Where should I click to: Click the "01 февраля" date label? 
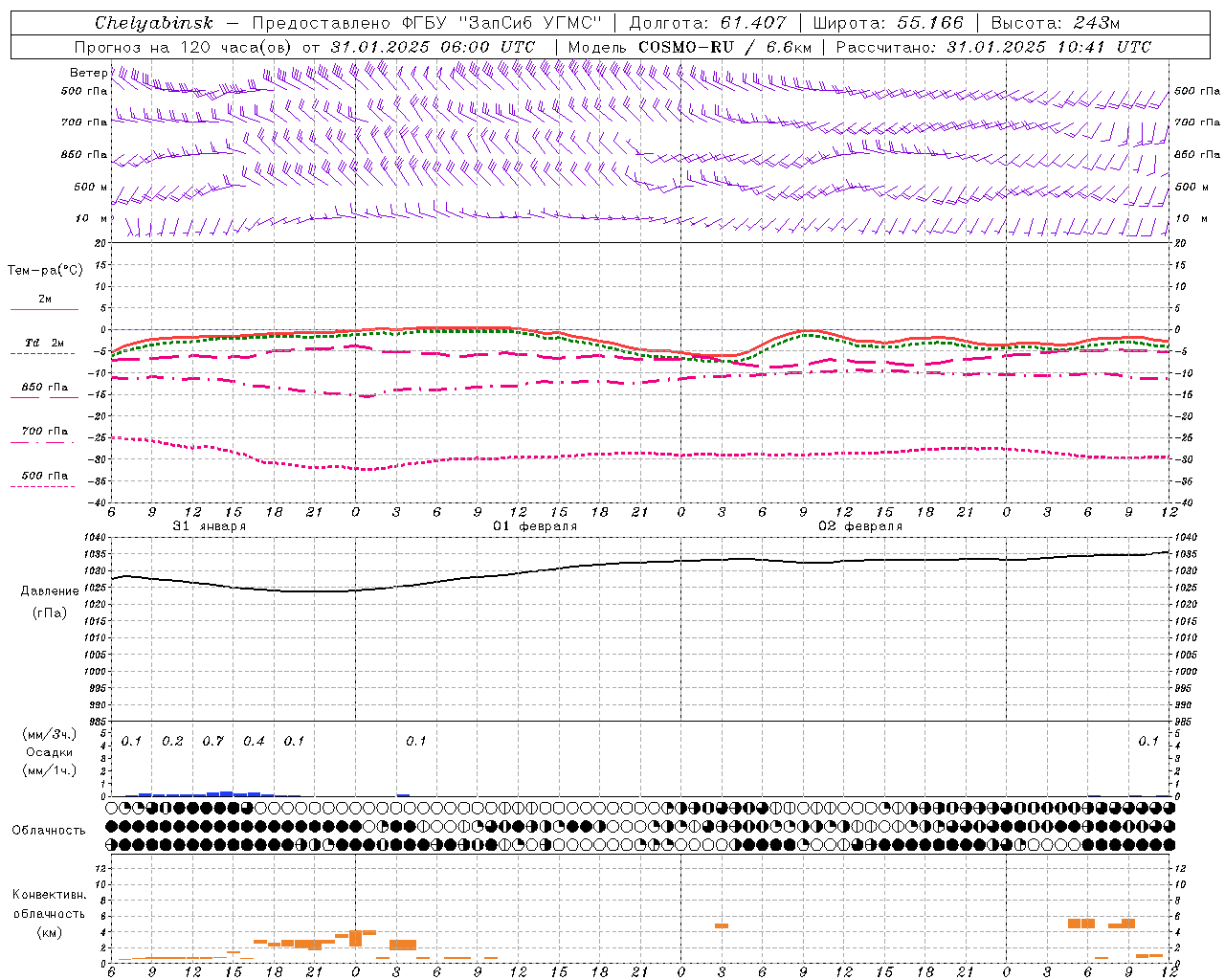[535, 526]
